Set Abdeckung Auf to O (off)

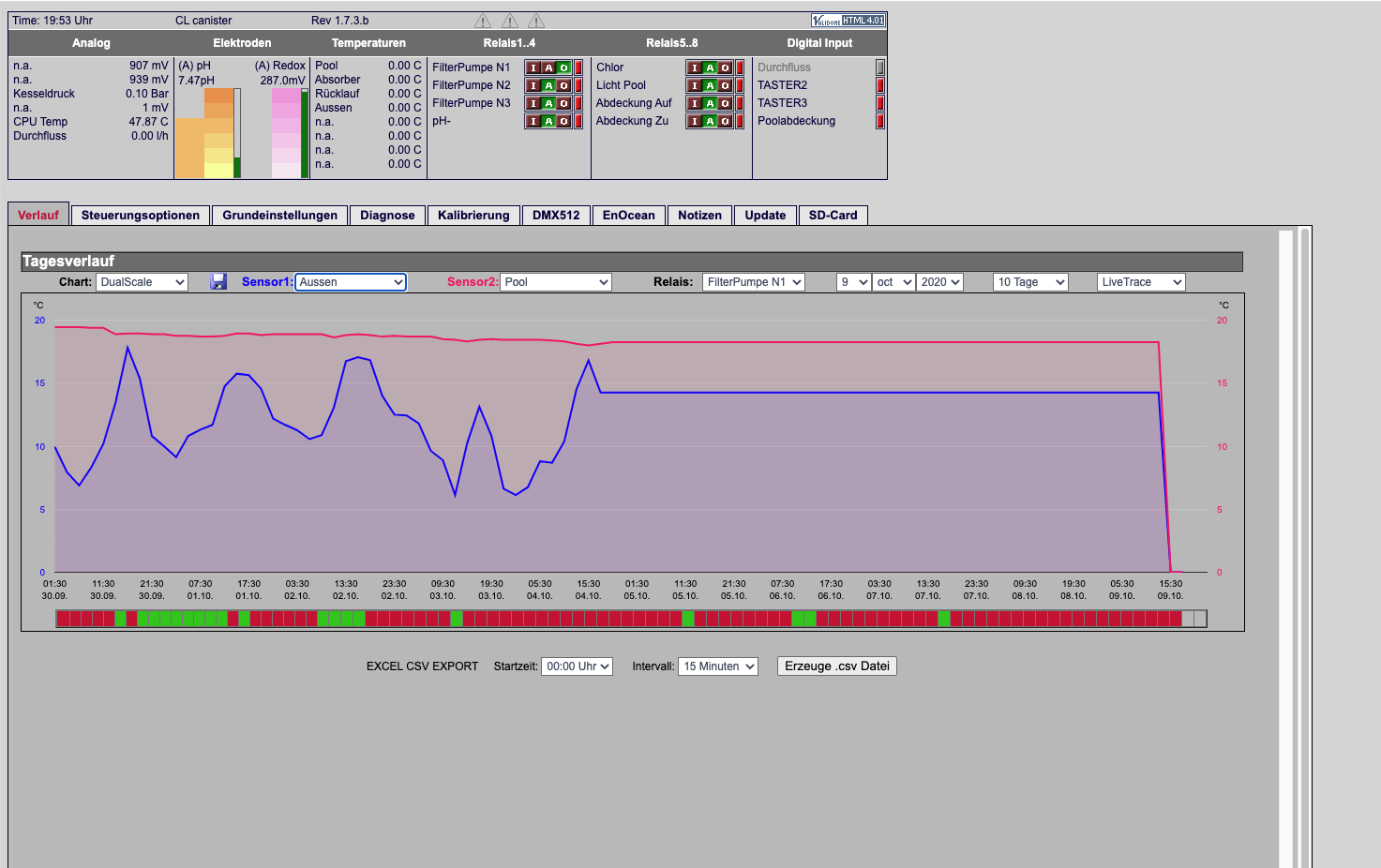point(725,103)
